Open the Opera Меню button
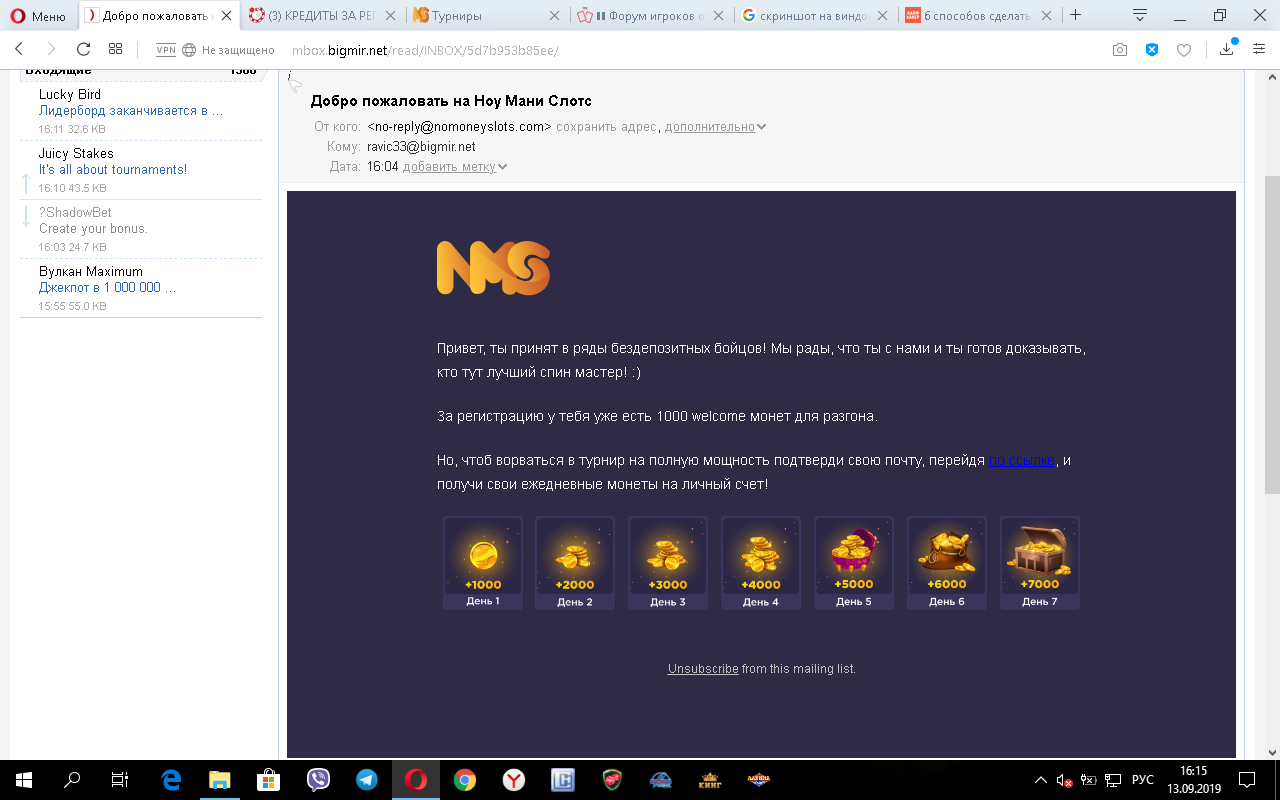The width and height of the screenshot is (1280, 800). (x=38, y=16)
